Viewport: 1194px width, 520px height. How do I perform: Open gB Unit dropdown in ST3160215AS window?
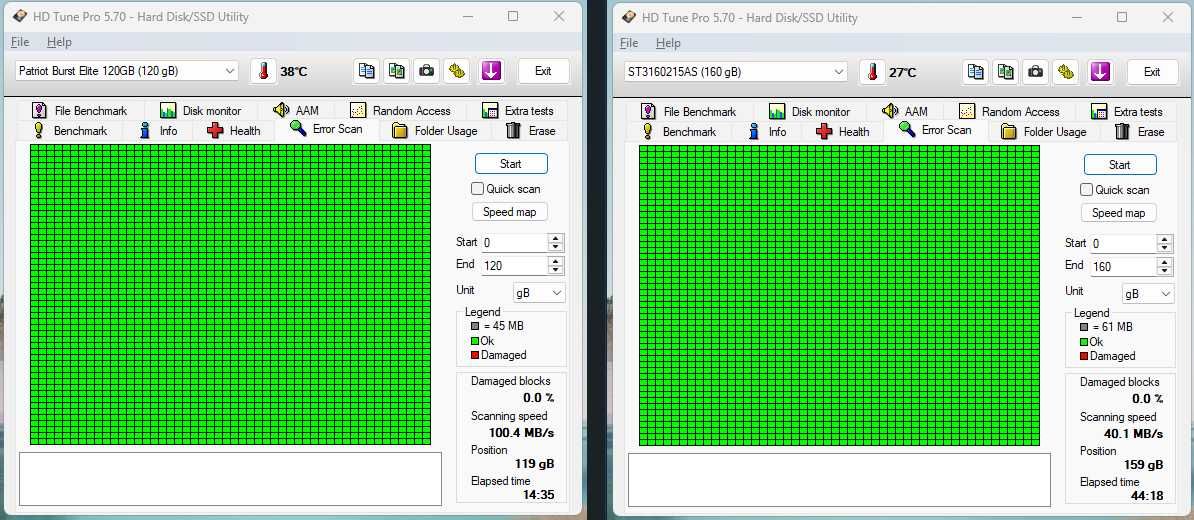coord(1148,293)
